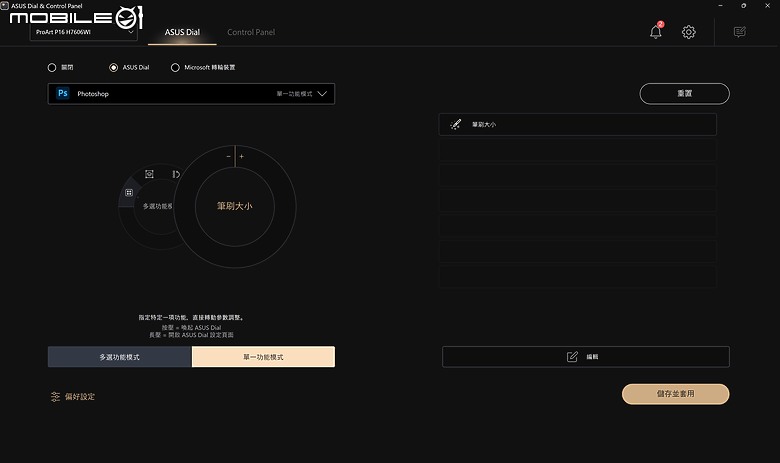Switch to 多選功能模式 mode
Viewport: 780px width, 463px height.
click(x=119, y=357)
